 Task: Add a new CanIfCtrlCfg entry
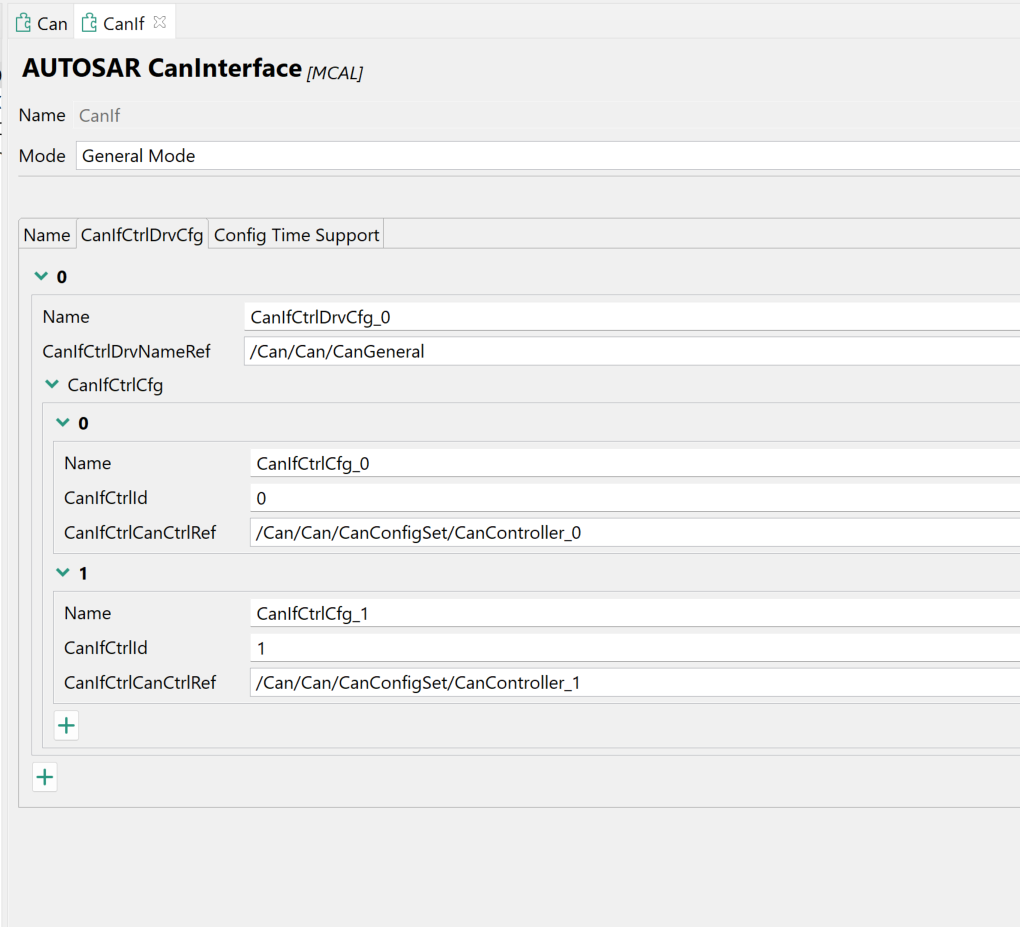click(66, 726)
